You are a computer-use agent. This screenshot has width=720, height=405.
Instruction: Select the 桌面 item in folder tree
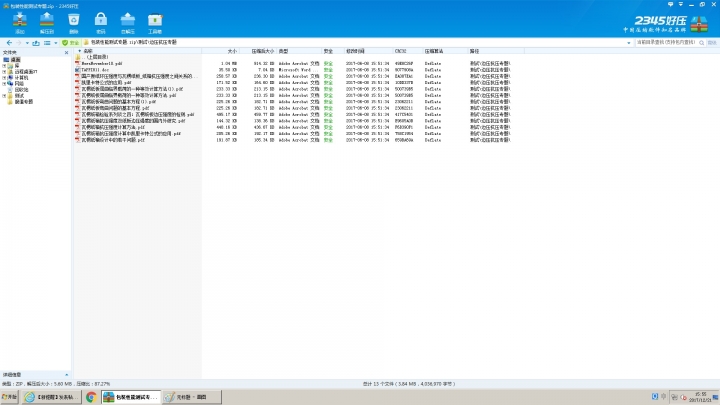pyautogui.click(x=15, y=59)
